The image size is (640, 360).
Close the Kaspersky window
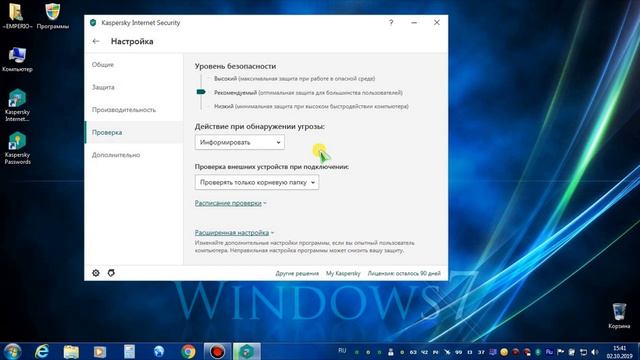coord(437,22)
